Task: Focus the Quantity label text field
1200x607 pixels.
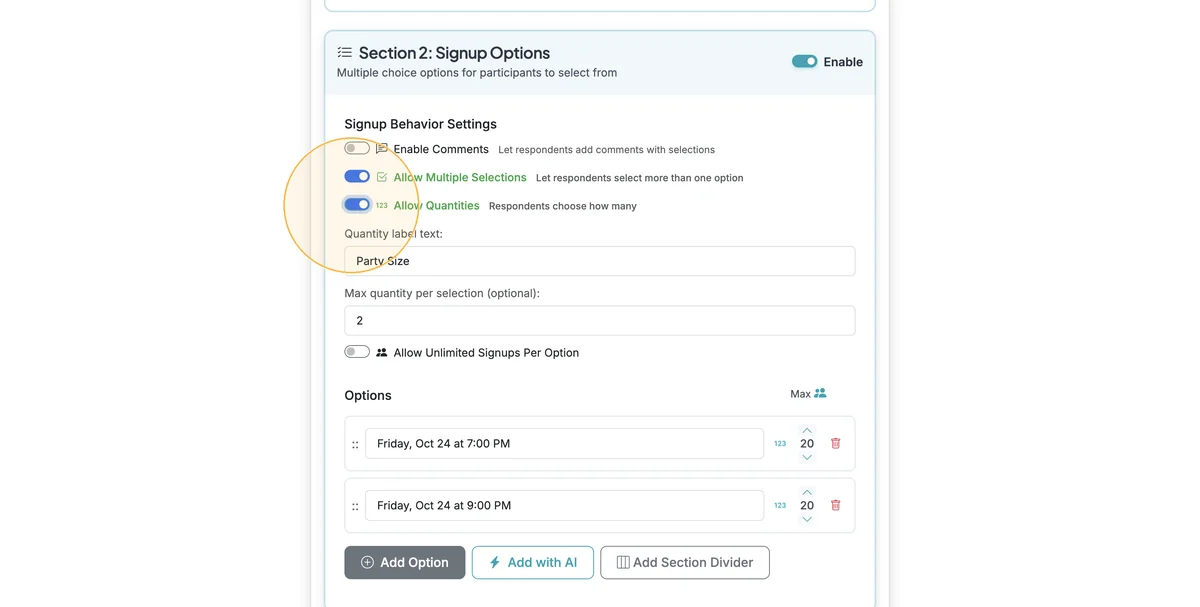Action: click(x=600, y=261)
